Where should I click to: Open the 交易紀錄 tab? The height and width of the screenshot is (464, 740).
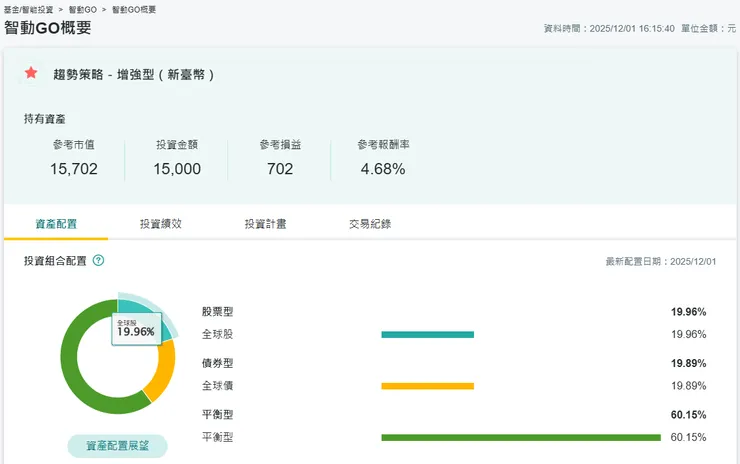[370, 224]
